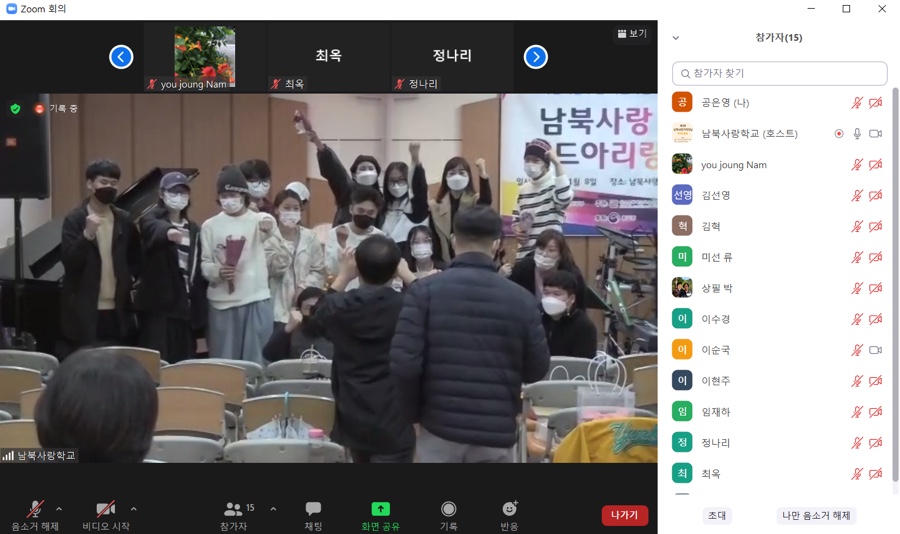The height and width of the screenshot is (534, 900).
Task: Maximize the Zoom 회의 window
Action: click(846, 9)
